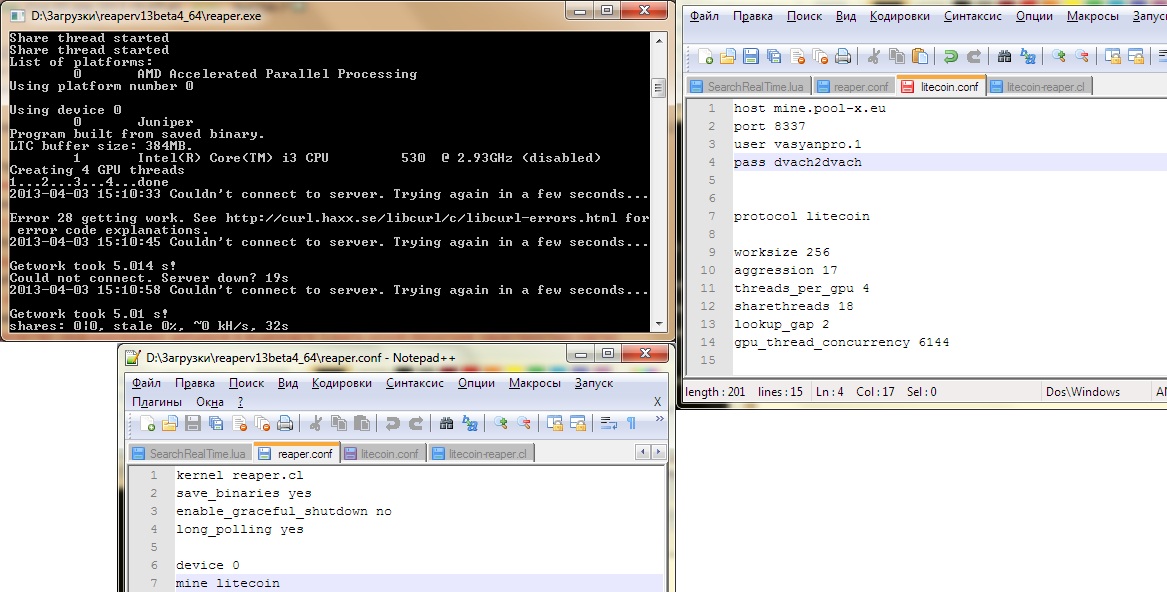Image resolution: width=1167 pixels, height=592 pixels.
Task: Open Макросы menu in litecoin.conf window
Action: click(1093, 16)
